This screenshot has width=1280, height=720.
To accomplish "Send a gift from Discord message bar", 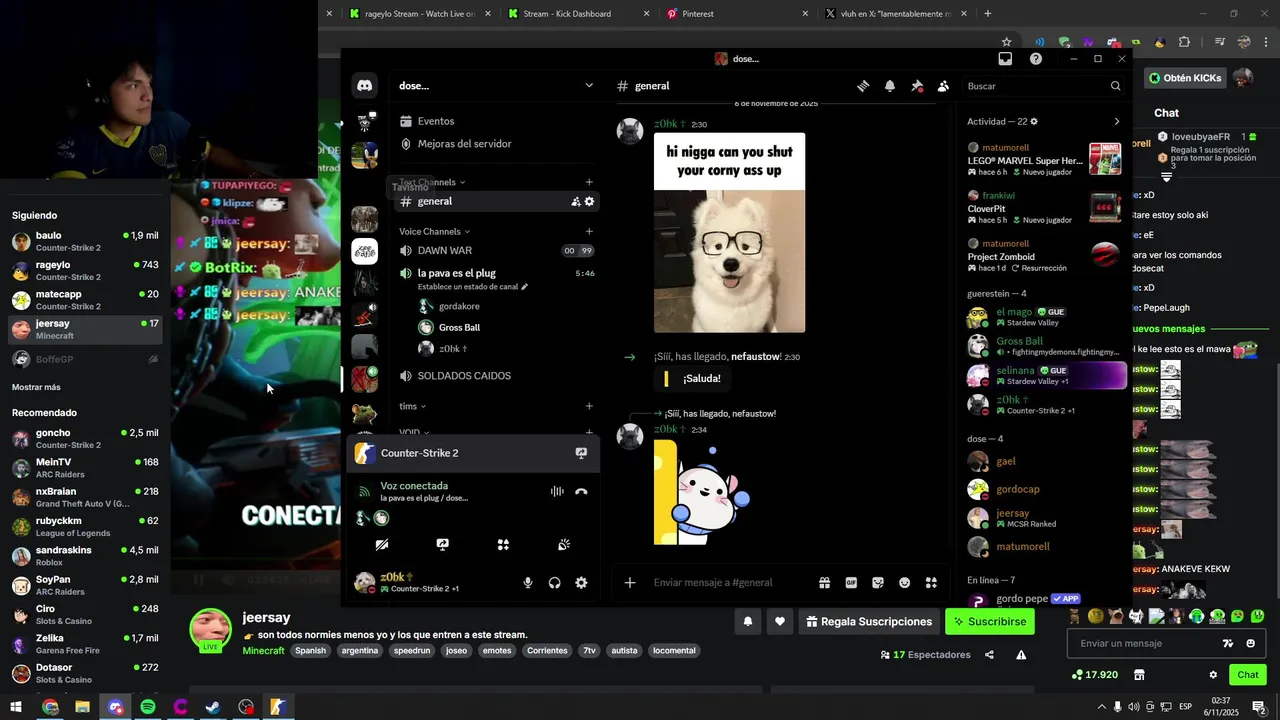I will 824,583.
